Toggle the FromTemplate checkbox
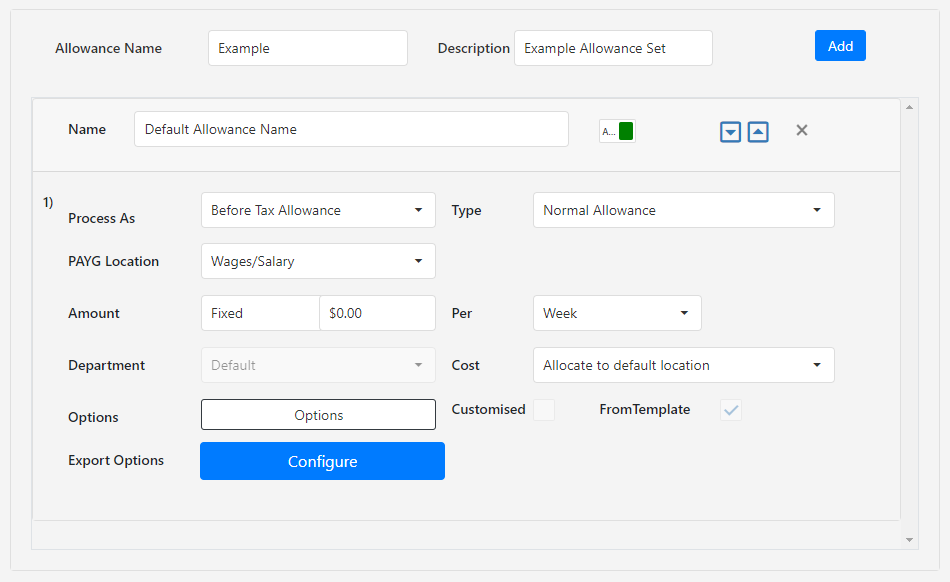Viewport: 950px width, 582px height. [x=731, y=410]
